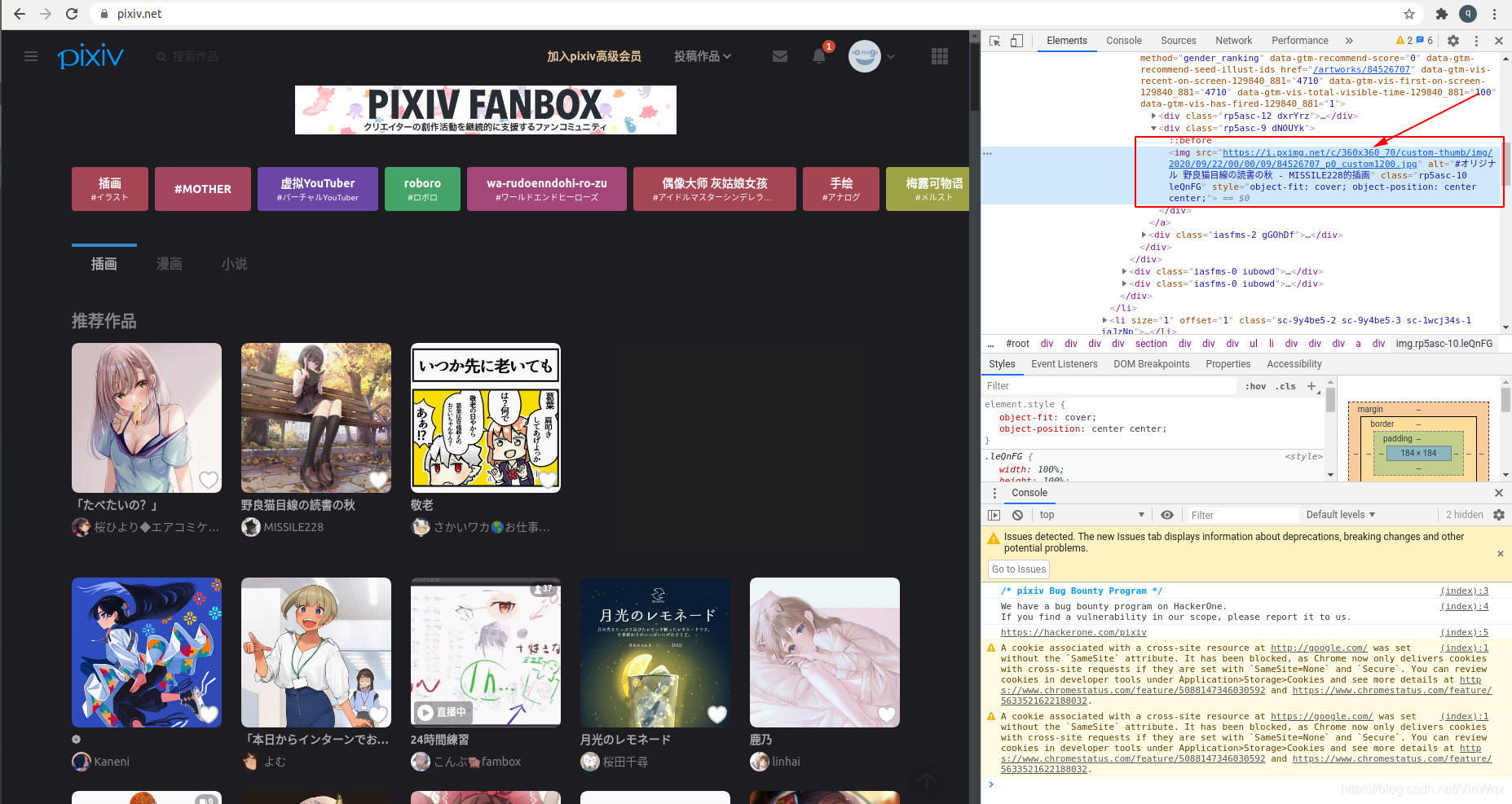Screen dimensions: 1512x804
Task: Open the Network tab
Action: pos(1234,41)
